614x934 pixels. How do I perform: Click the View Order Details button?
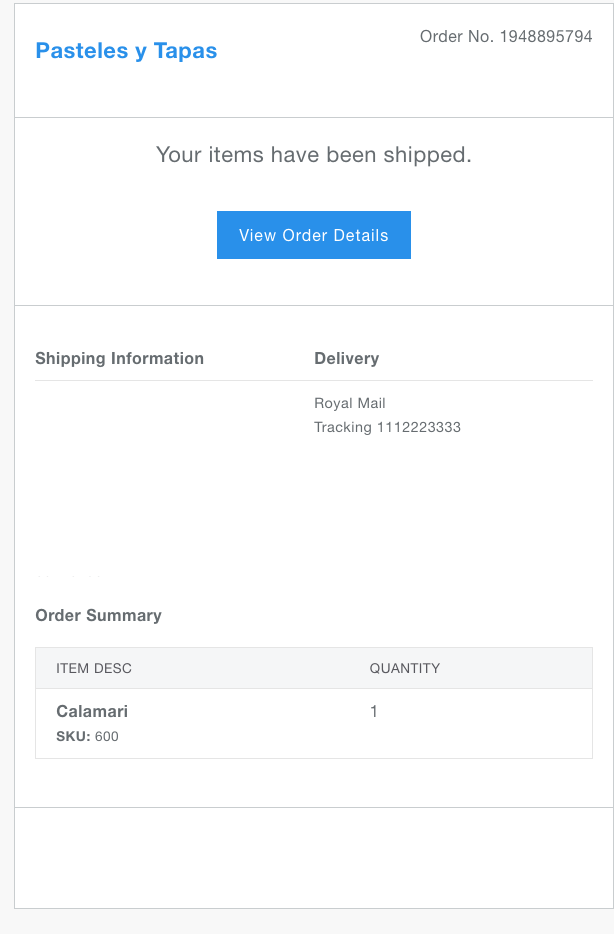[x=313, y=235]
